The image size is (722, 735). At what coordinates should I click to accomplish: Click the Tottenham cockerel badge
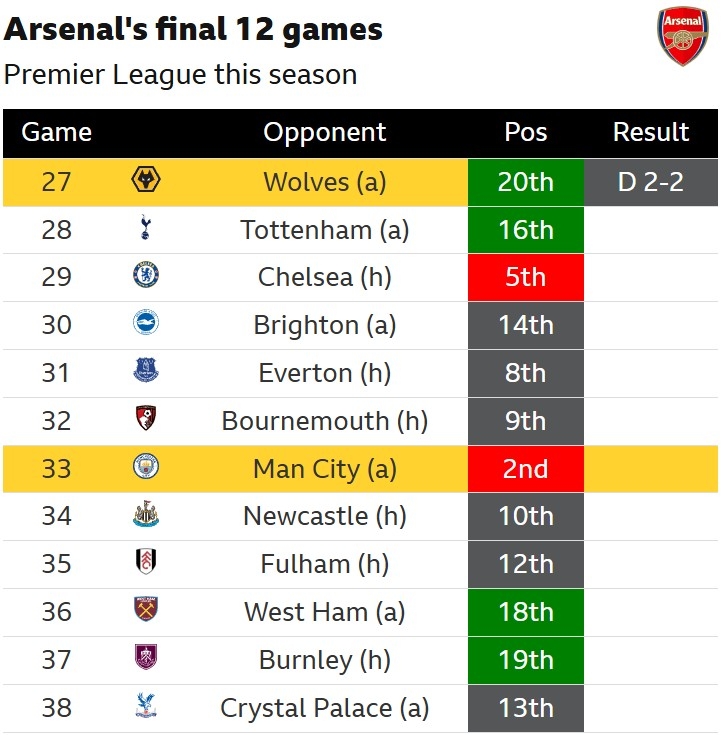click(x=146, y=229)
